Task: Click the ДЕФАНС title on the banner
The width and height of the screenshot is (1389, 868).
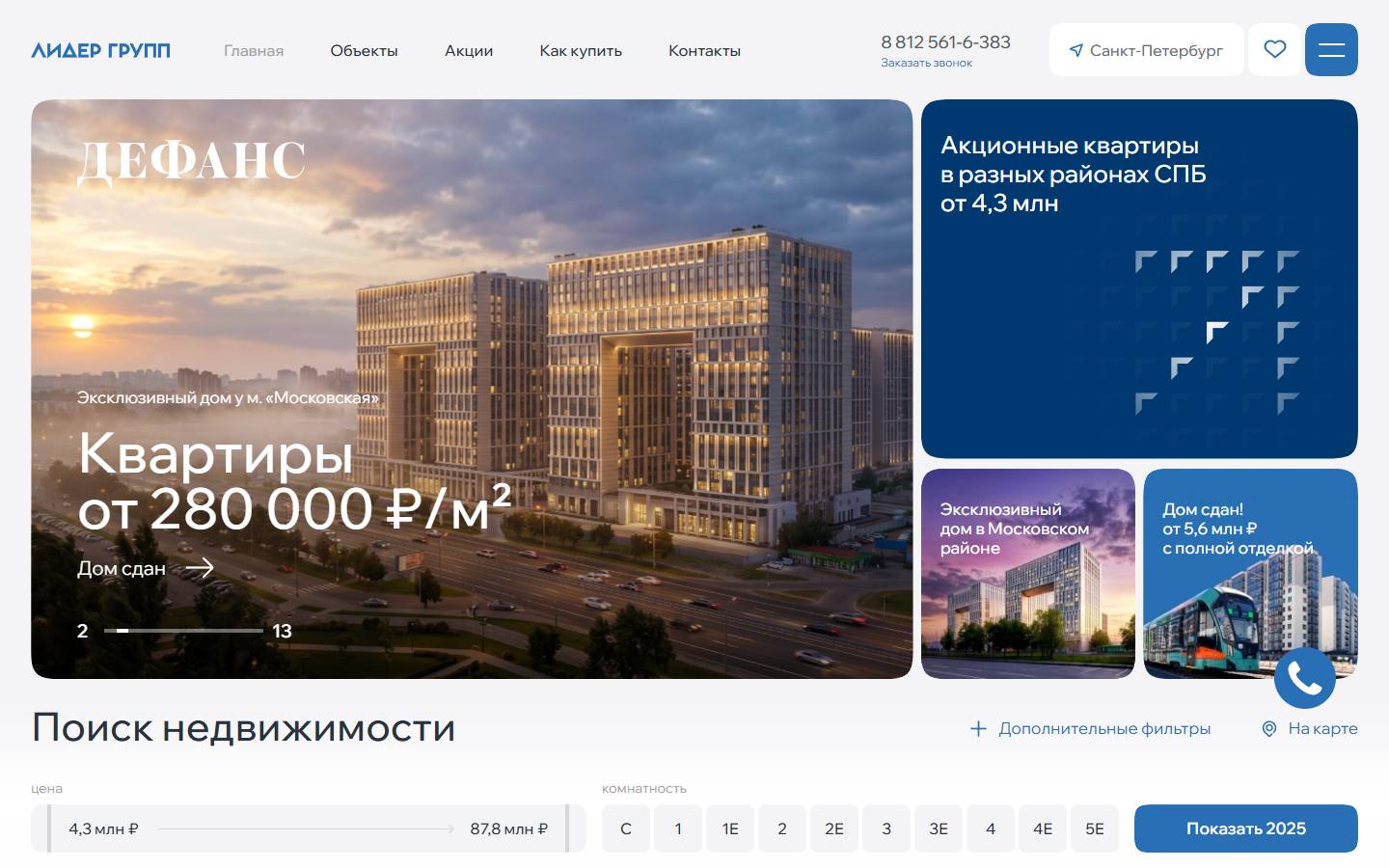Action: pos(191,161)
